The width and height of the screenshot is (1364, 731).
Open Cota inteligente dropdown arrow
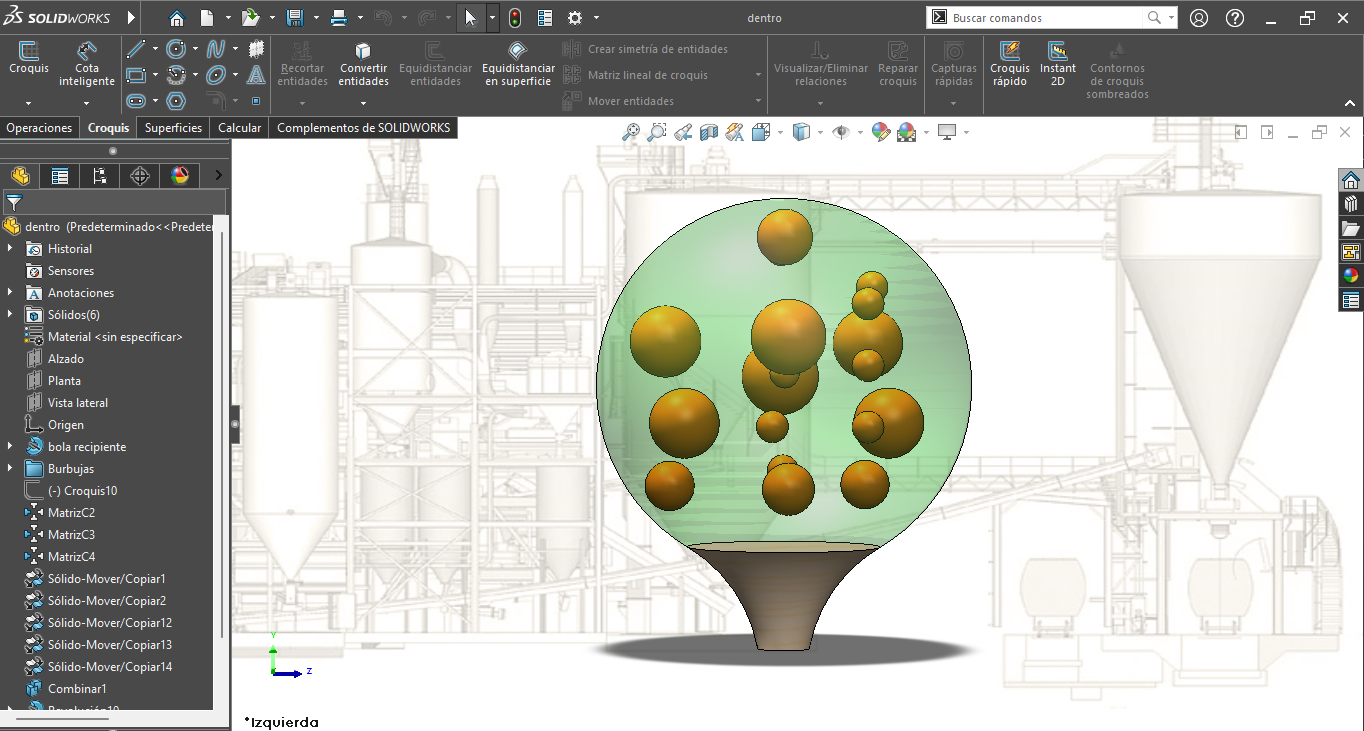87,103
